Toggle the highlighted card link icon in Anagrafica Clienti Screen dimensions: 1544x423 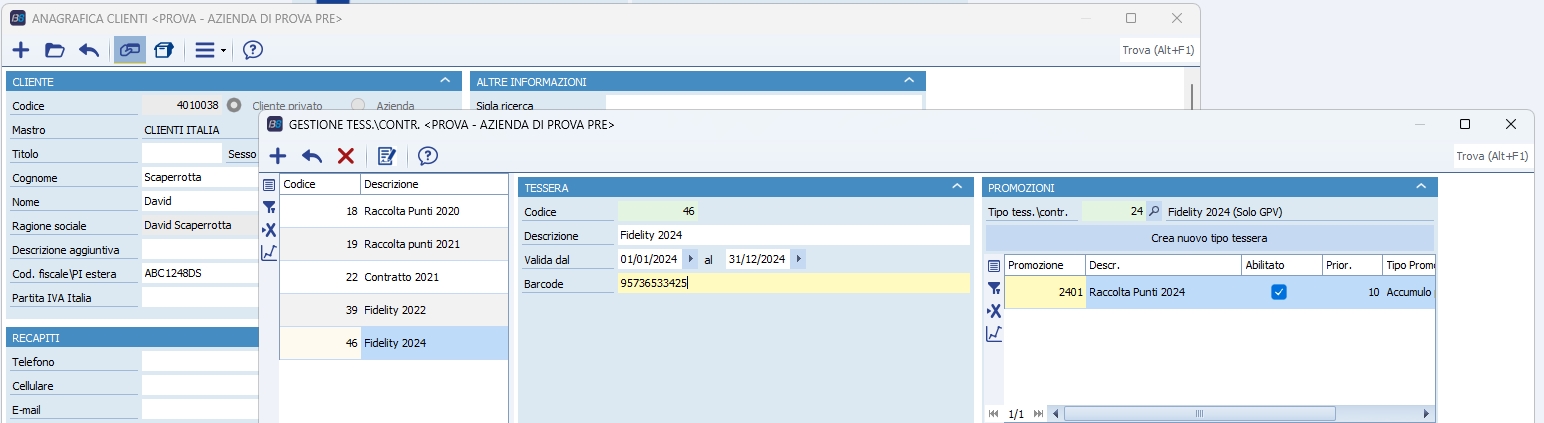[130, 50]
